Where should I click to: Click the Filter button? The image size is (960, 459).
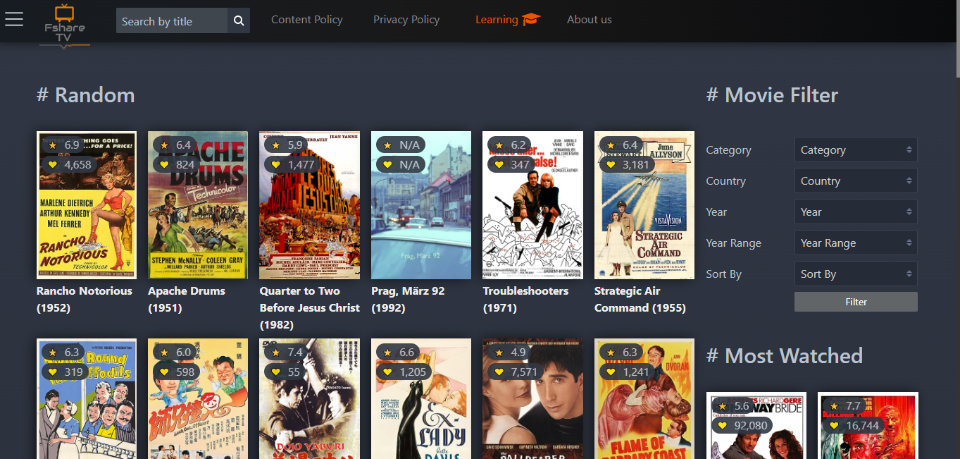coord(855,302)
